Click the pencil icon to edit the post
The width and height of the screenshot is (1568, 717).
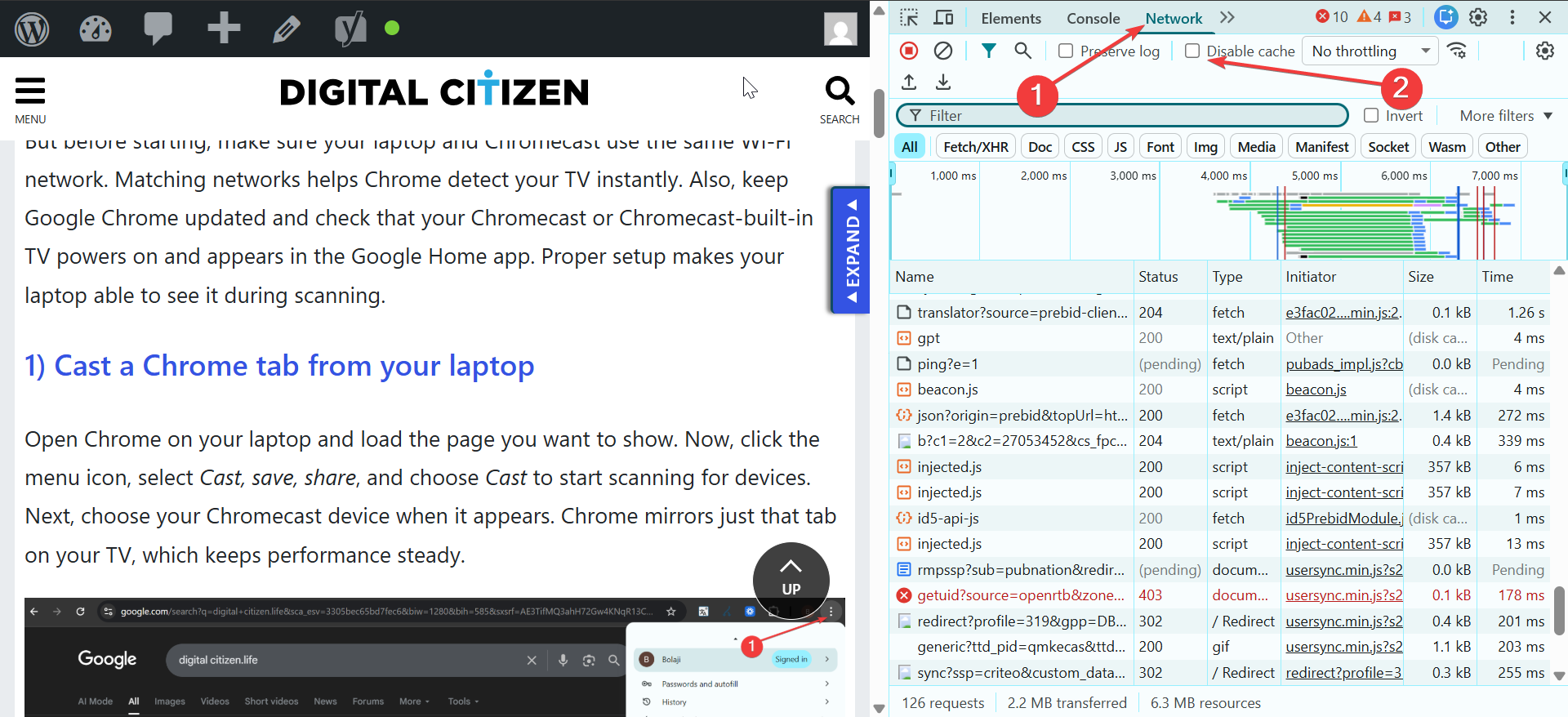(x=286, y=29)
